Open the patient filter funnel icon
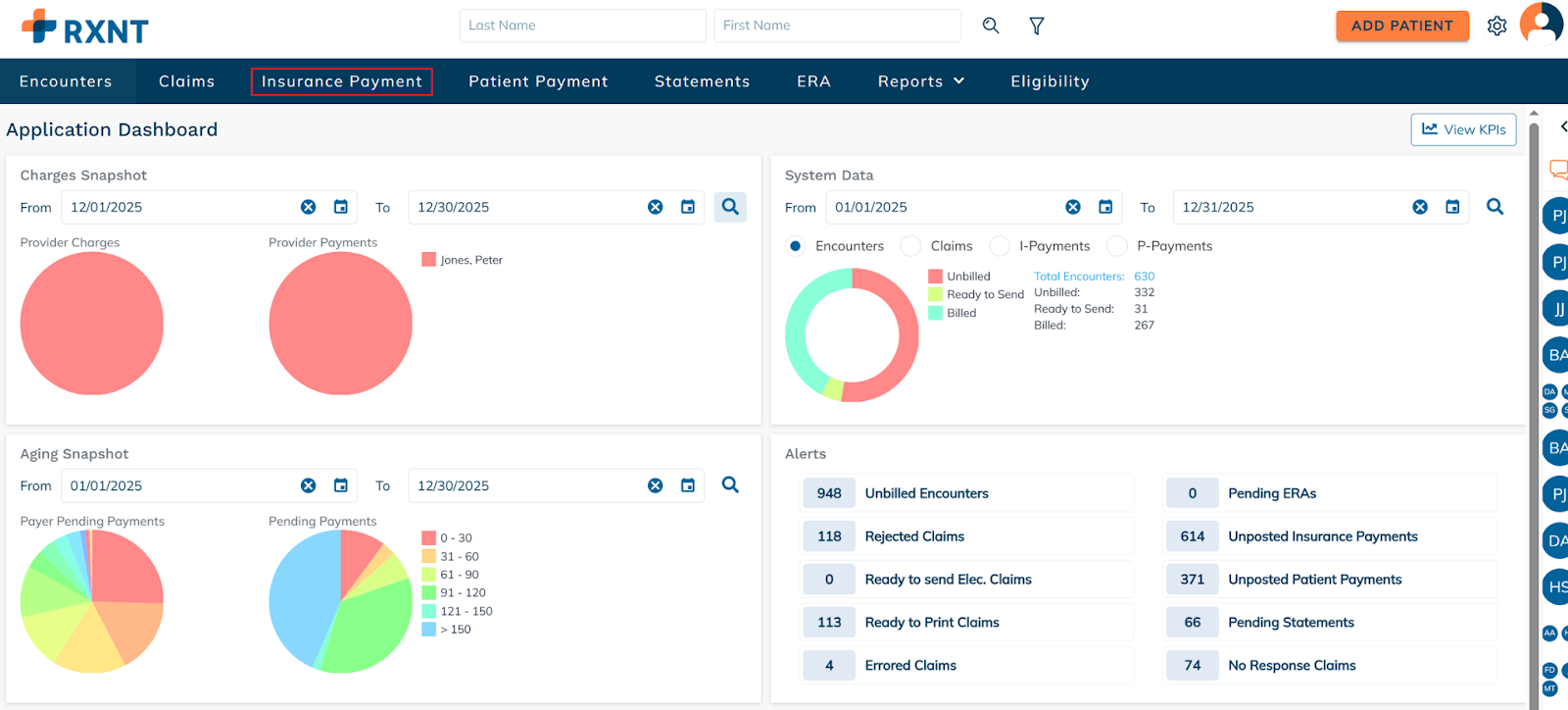 tap(1036, 25)
